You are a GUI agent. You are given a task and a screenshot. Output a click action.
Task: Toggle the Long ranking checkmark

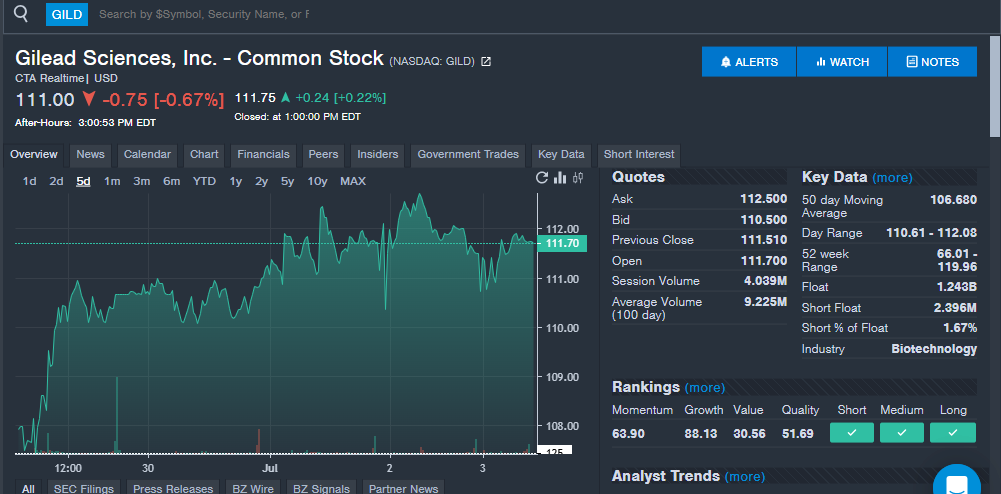point(952,433)
